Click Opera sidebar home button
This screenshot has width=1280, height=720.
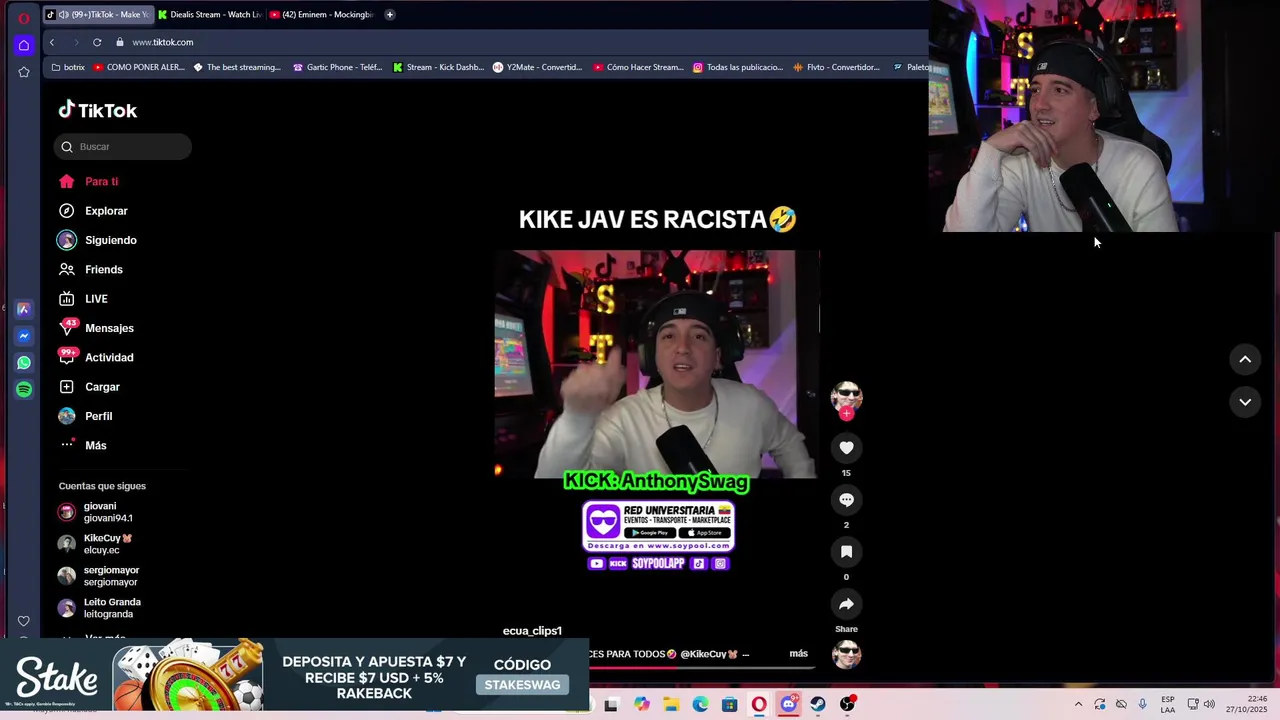point(24,45)
